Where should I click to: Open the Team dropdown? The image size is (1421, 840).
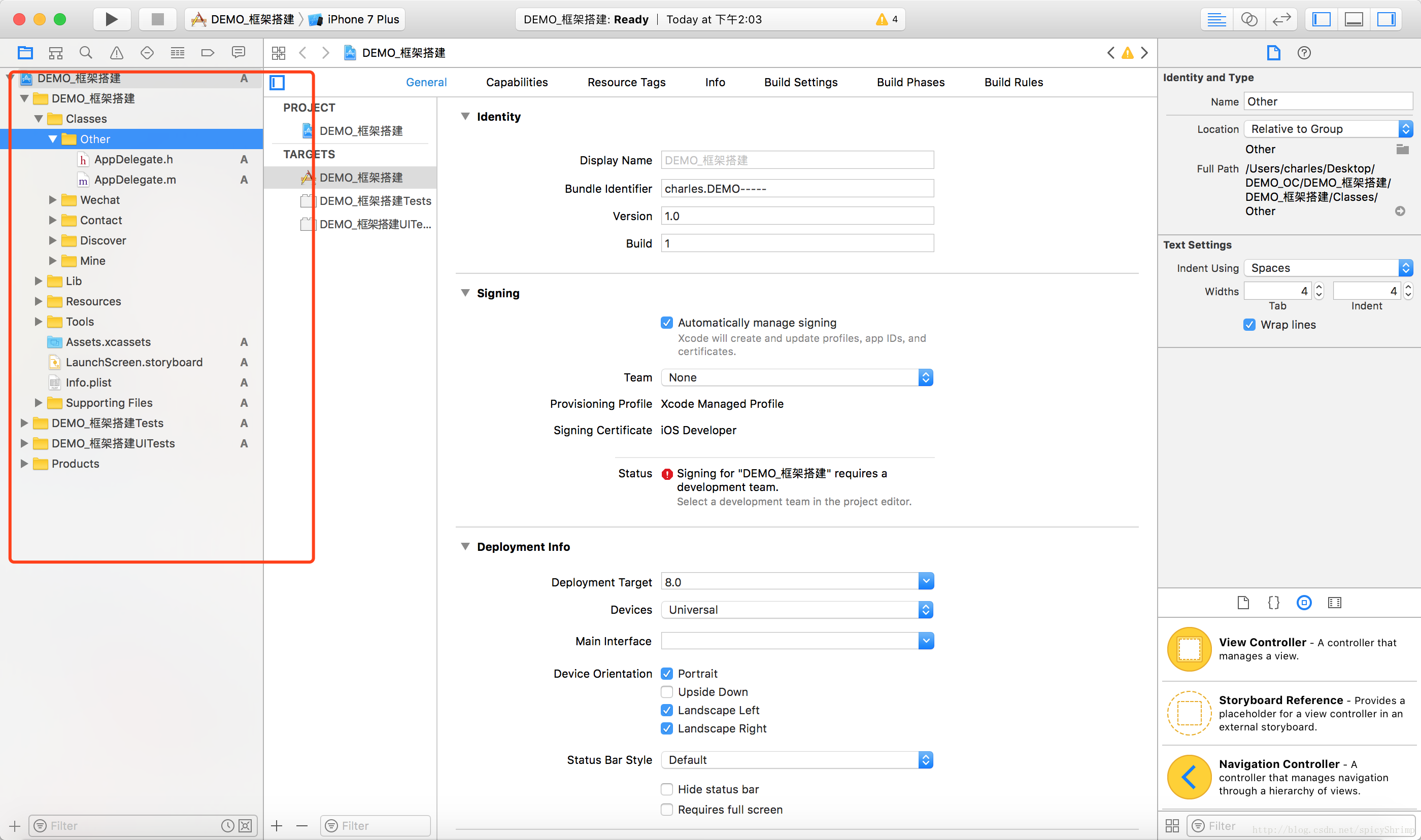(x=797, y=377)
